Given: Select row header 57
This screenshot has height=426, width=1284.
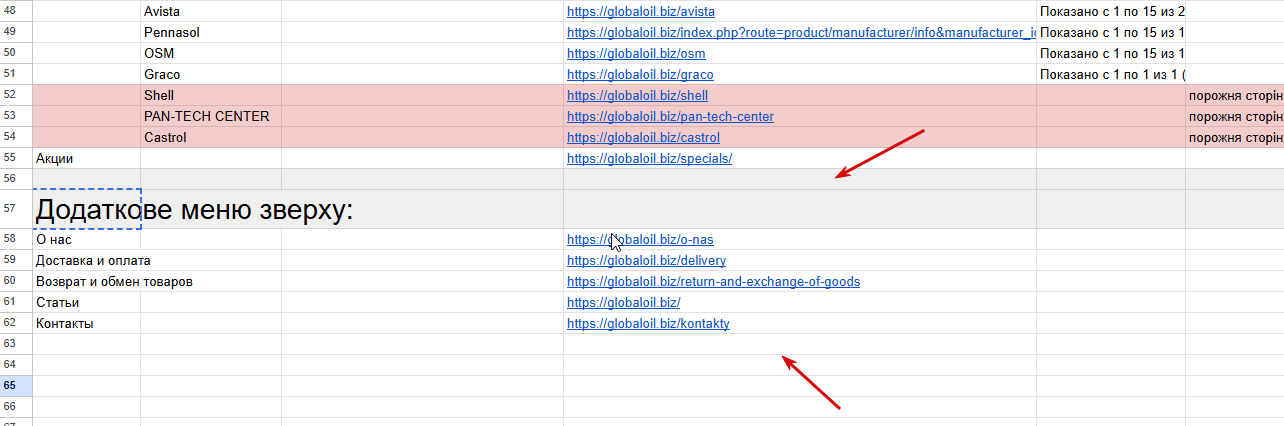Looking at the screenshot, I should tap(16, 208).
